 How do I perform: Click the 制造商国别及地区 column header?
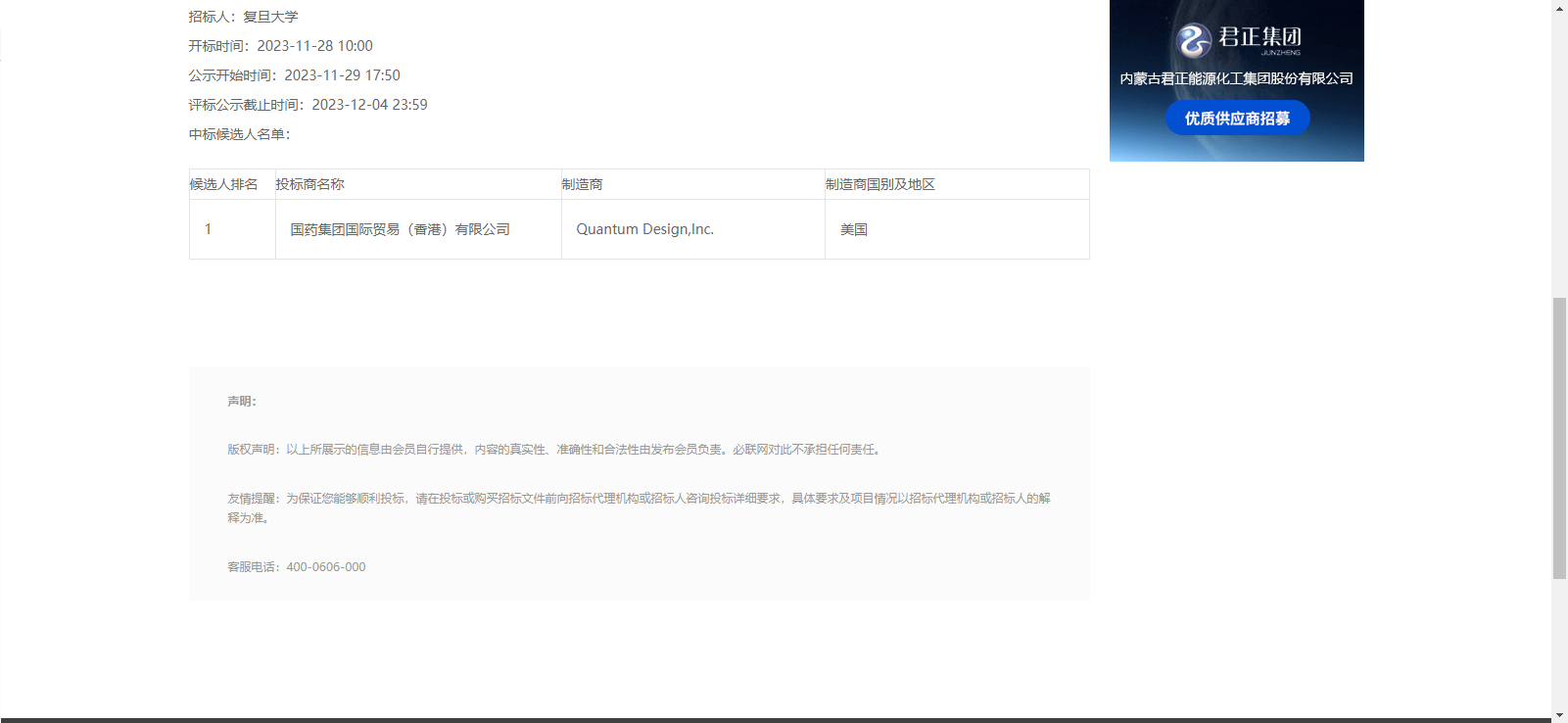tap(880, 184)
